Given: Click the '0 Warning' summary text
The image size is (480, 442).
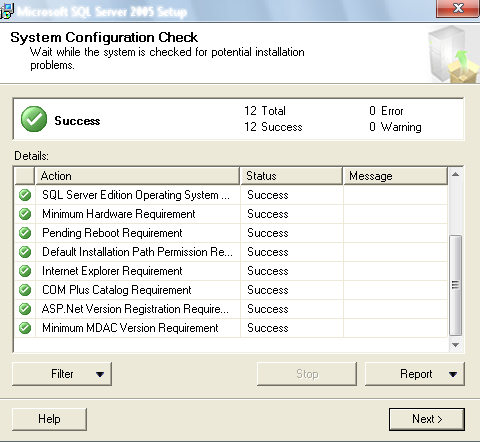Looking at the screenshot, I should [395, 127].
